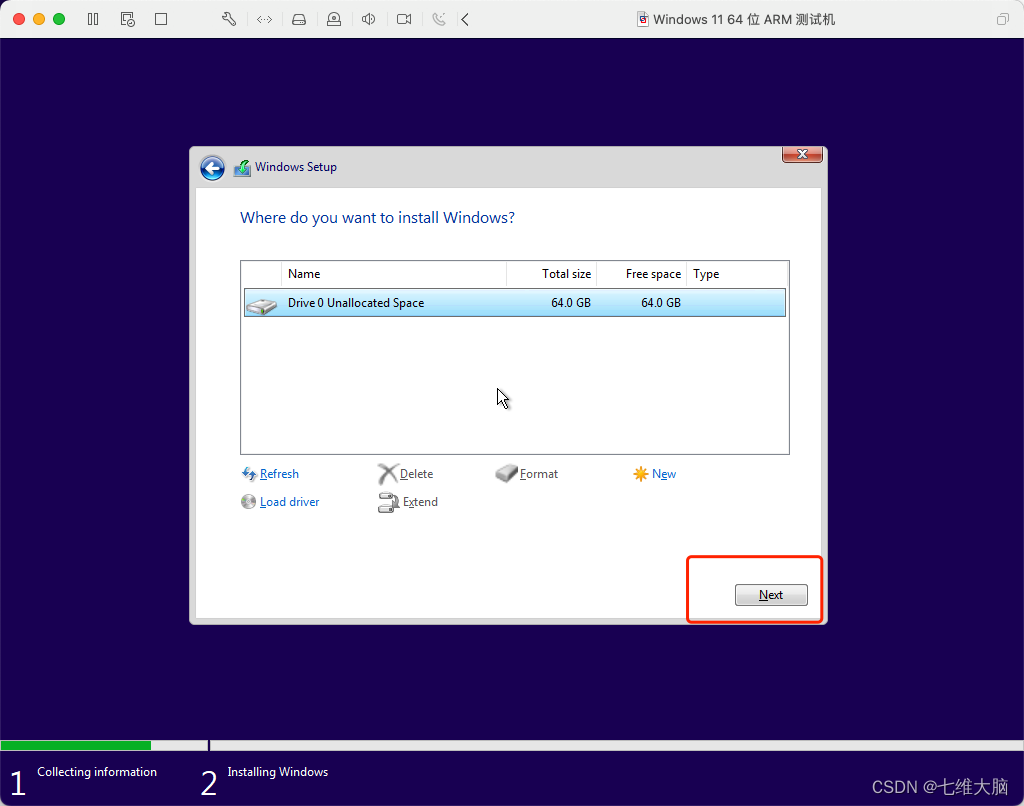Minimize the VM window yellow button
The height and width of the screenshot is (806, 1024).
pyautogui.click(x=39, y=19)
